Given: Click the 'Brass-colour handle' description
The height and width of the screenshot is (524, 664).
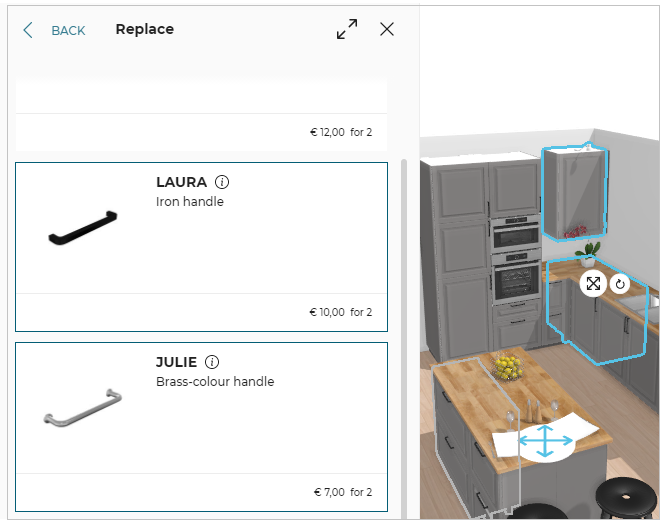Looking at the screenshot, I should (x=215, y=382).
